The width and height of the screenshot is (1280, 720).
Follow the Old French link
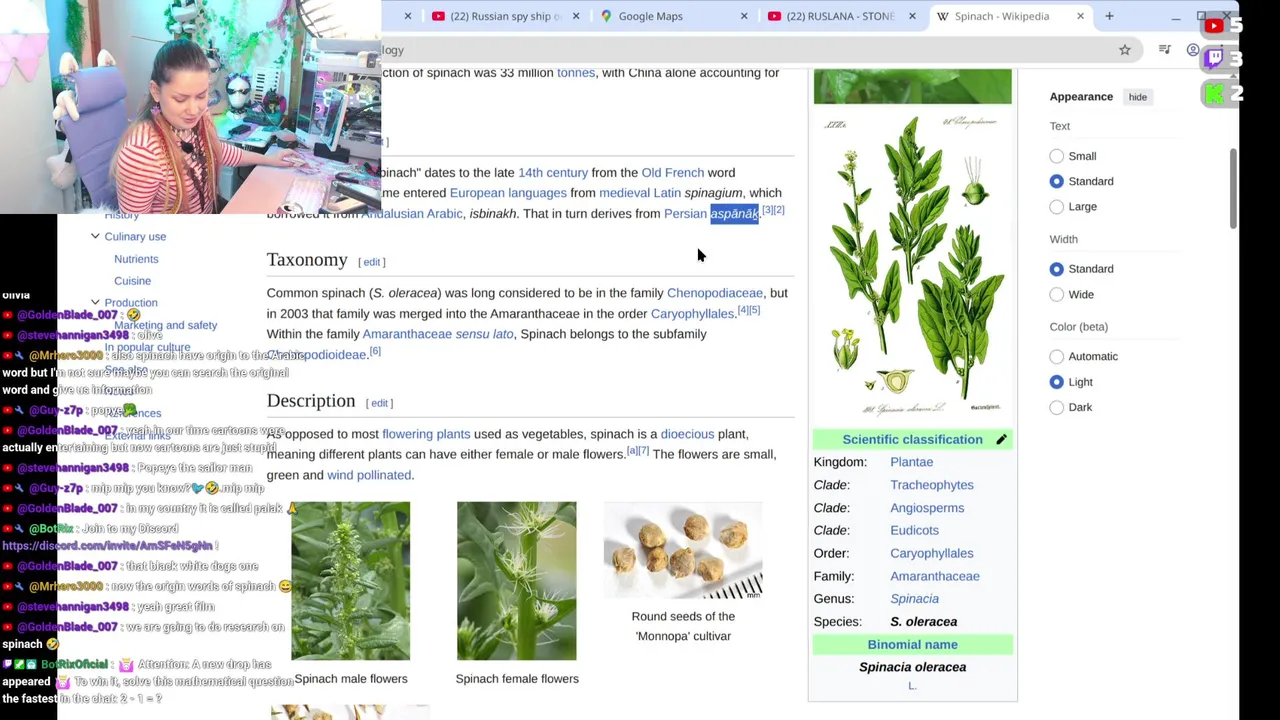pyautogui.click(x=672, y=173)
